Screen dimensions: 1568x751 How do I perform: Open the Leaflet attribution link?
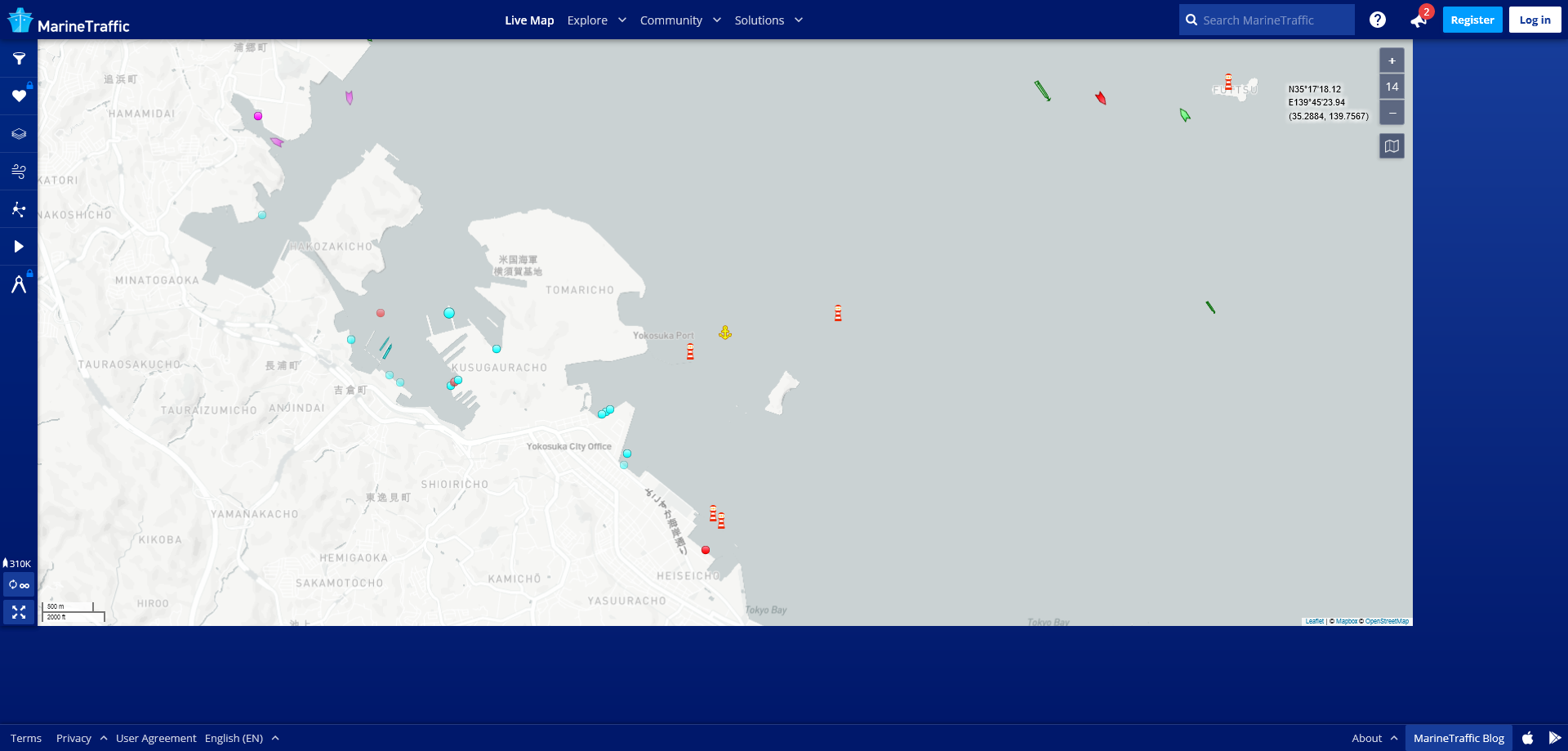coord(1315,621)
